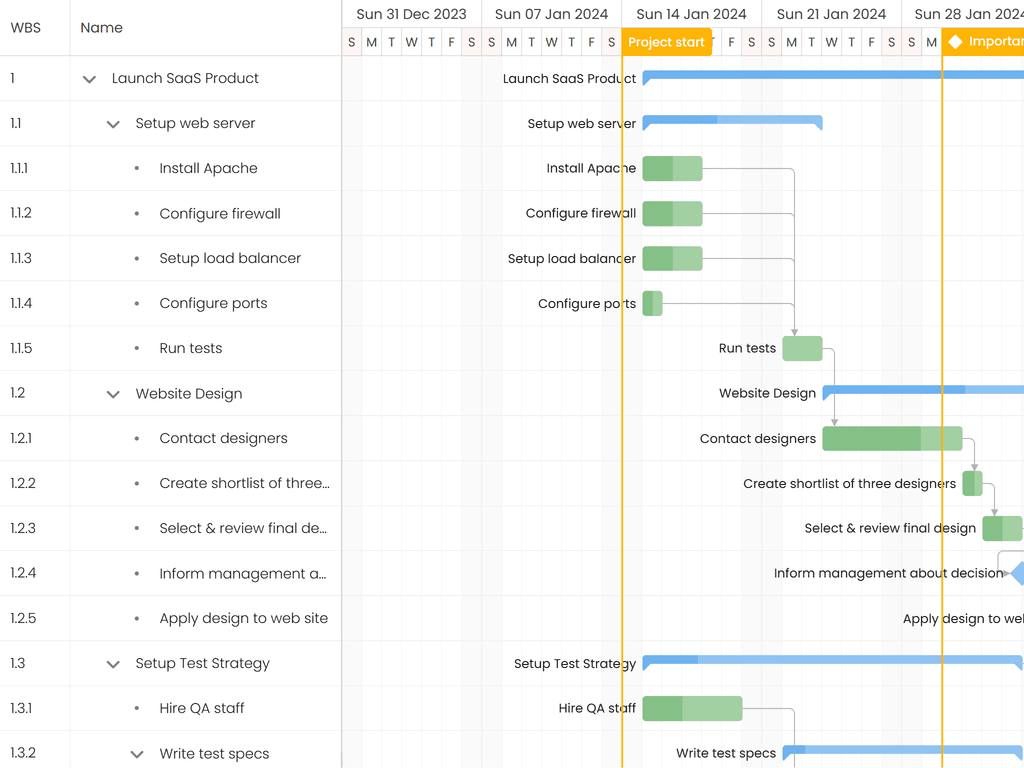Click the Setup web server summary bar
This screenshot has width=1024, height=768.
point(732,121)
